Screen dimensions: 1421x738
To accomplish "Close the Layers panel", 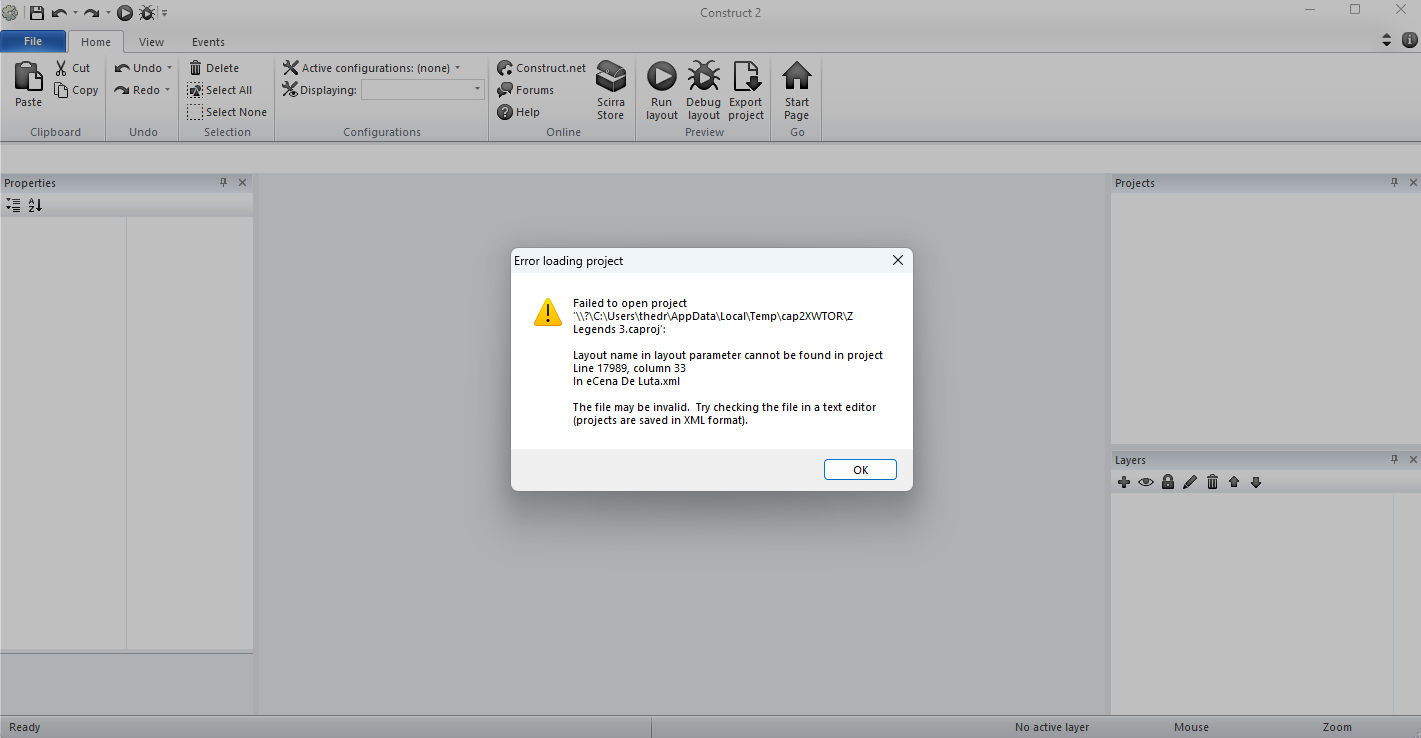I will click(x=1413, y=460).
